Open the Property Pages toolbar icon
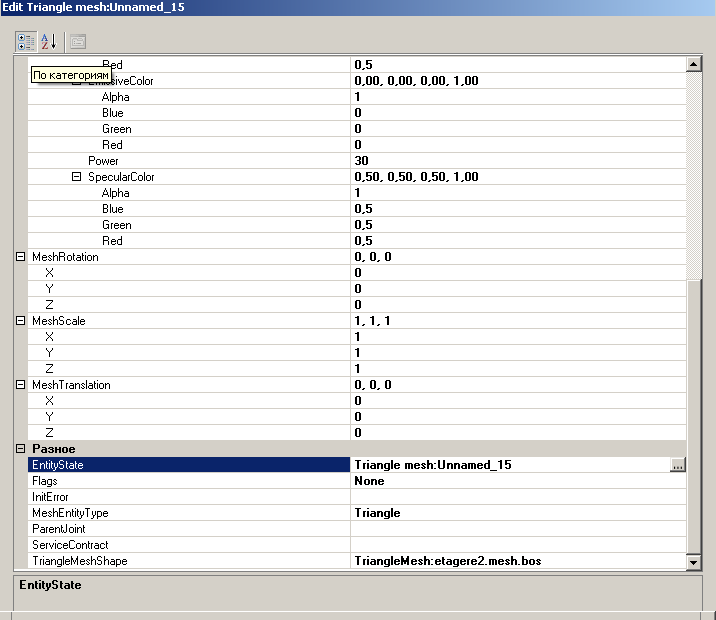The image size is (716, 620). point(78,42)
